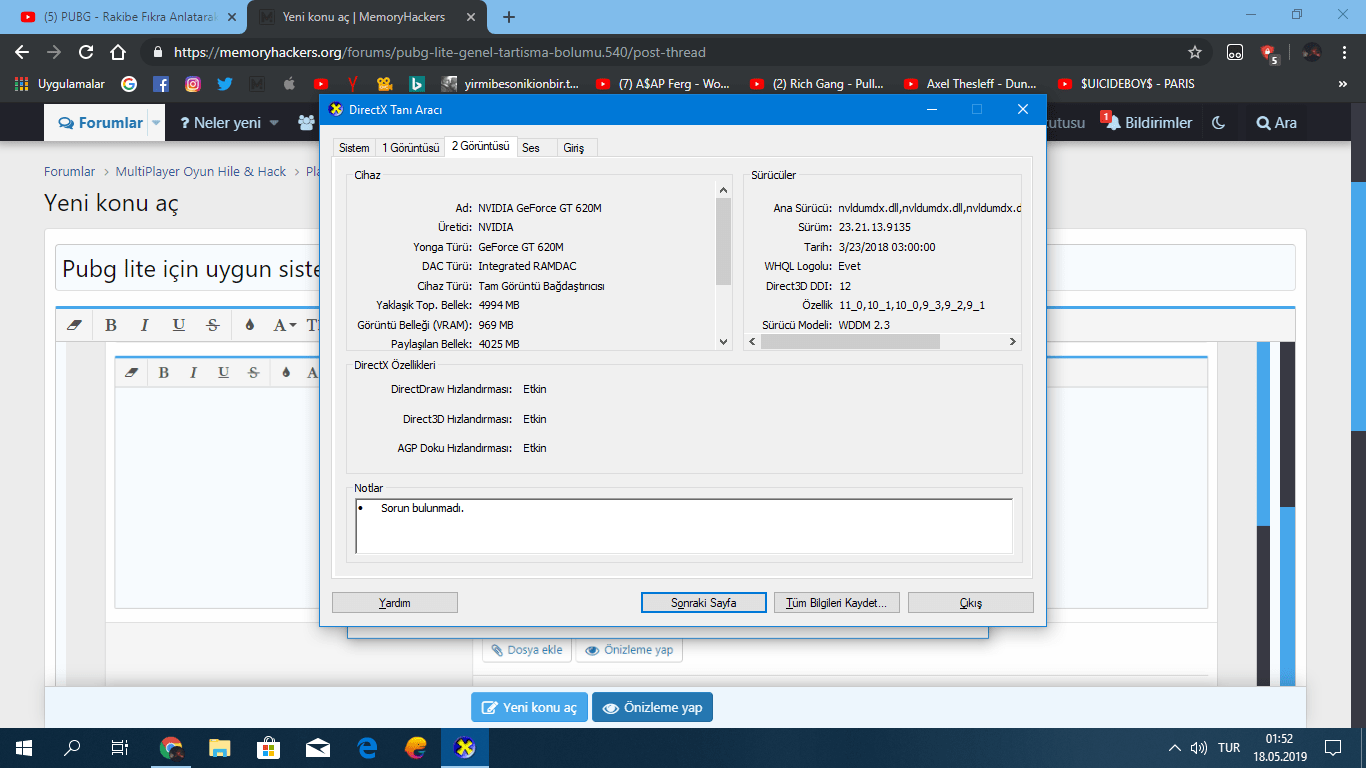Switch to the Giriş tab
This screenshot has width=1366, height=768.
[x=574, y=148]
